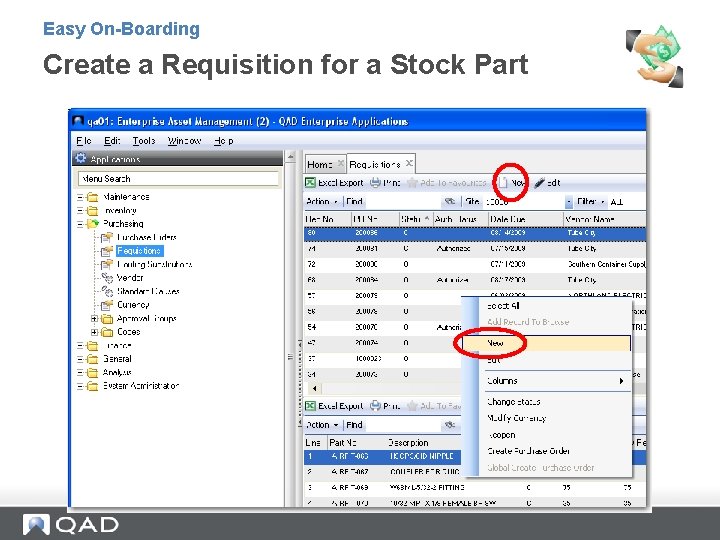Collapse the Purchasing folder node
This screenshot has height=540, width=720.
point(80,225)
